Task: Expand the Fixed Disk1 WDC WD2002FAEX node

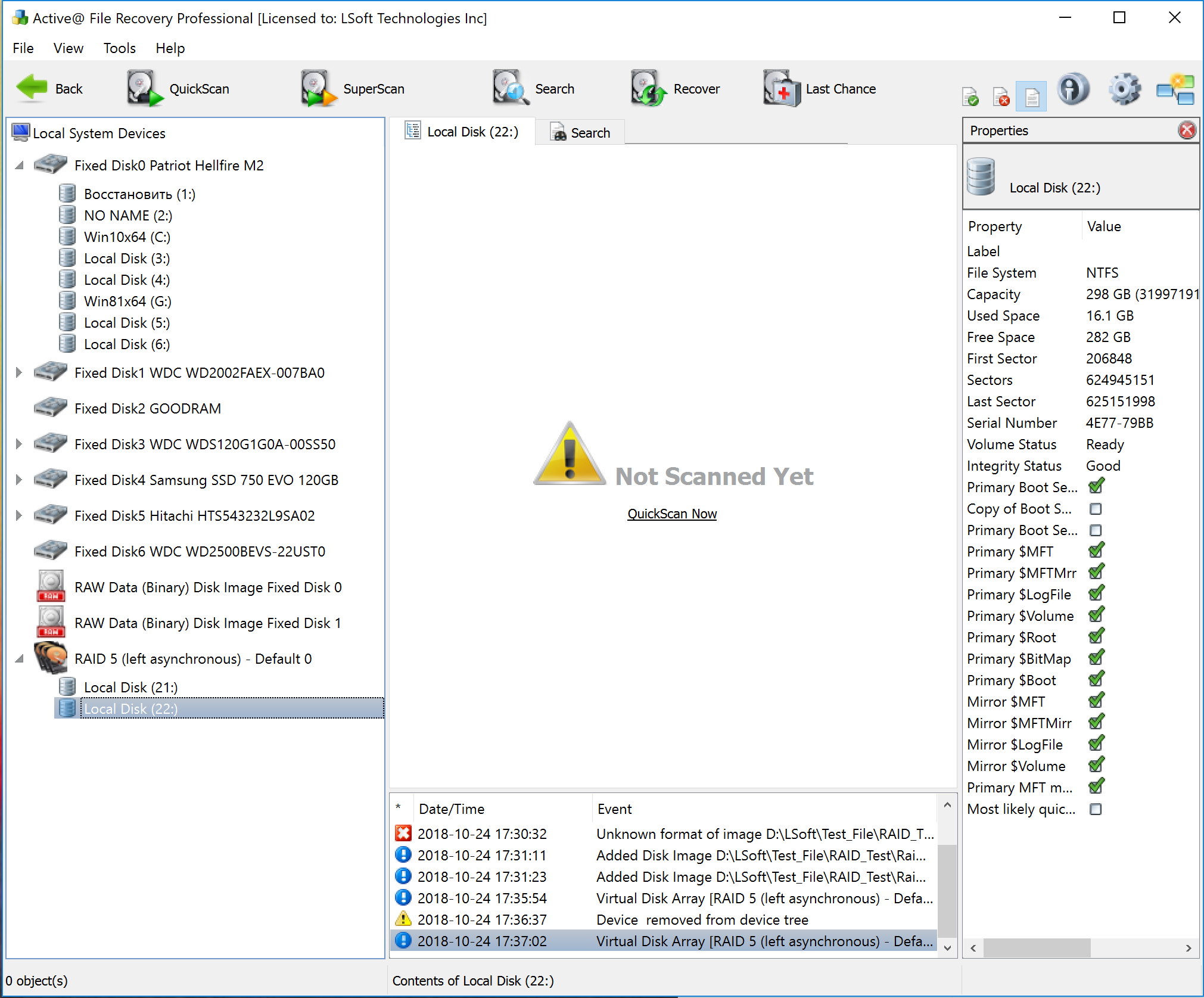Action: pyautogui.click(x=18, y=372)
